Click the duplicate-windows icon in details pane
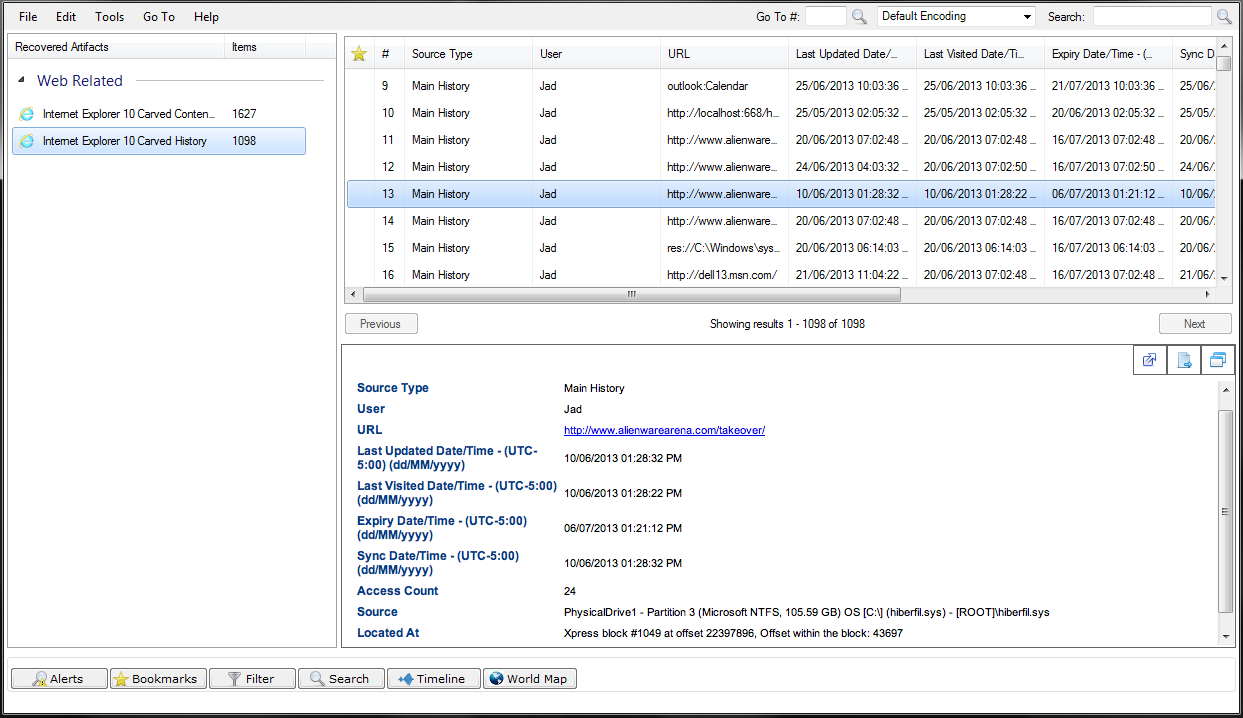The image size is (1243, 718). point(1217,359)
